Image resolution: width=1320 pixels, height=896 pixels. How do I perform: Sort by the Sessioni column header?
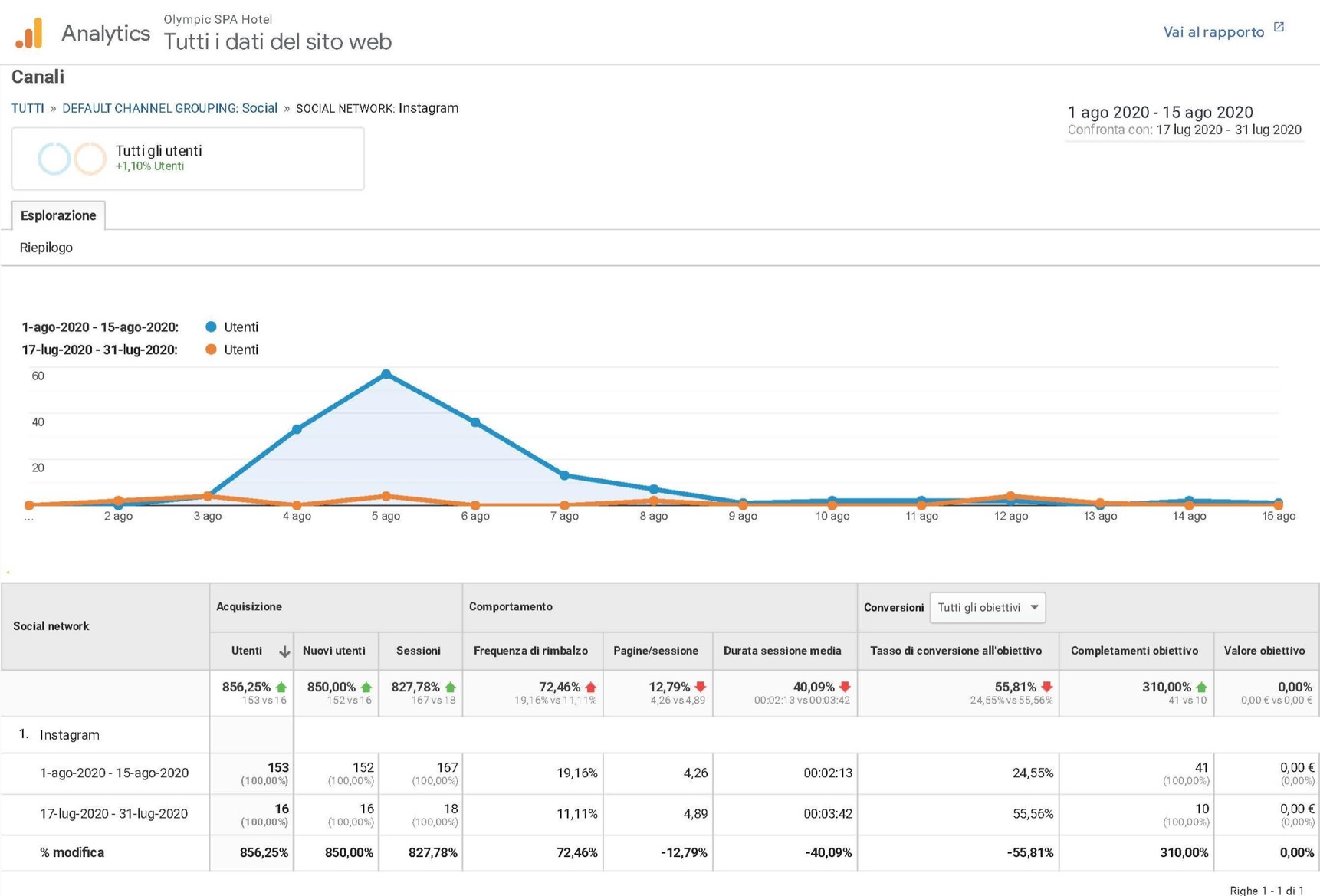[x=418, y=651]
